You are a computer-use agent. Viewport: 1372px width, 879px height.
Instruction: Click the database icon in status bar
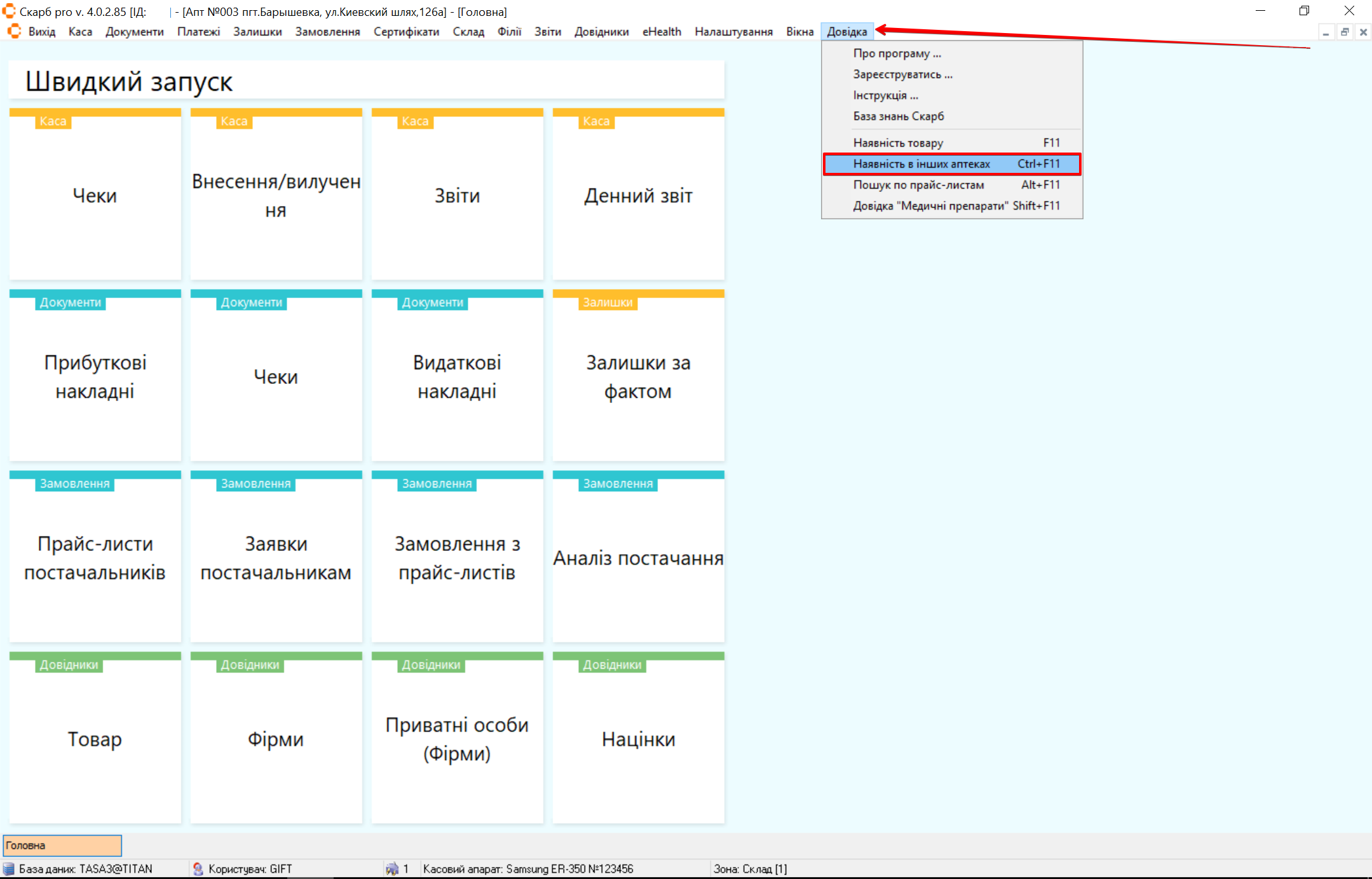coord(9,869)
